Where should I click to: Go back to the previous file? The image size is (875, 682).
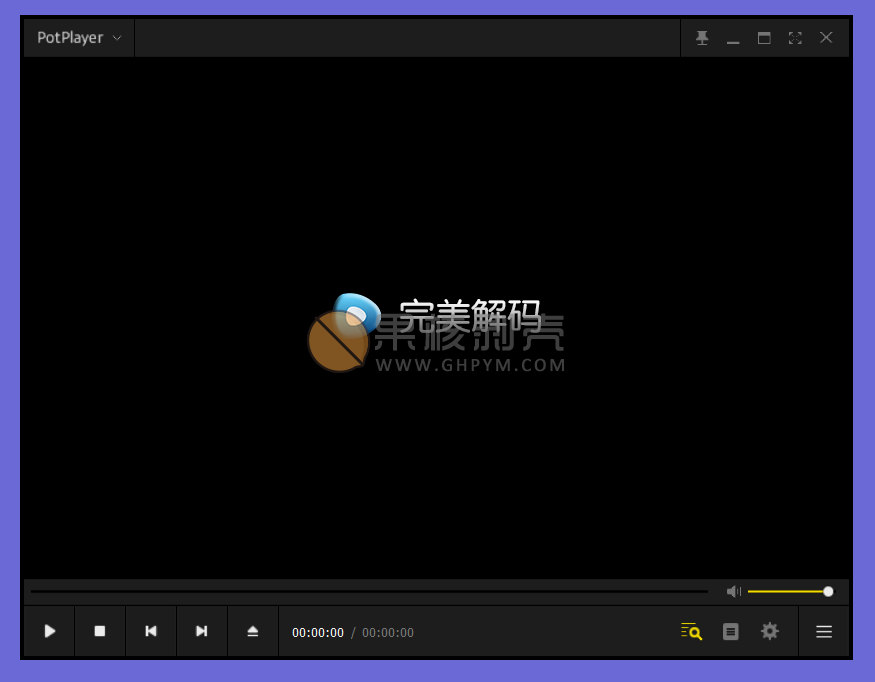(150, 631)
